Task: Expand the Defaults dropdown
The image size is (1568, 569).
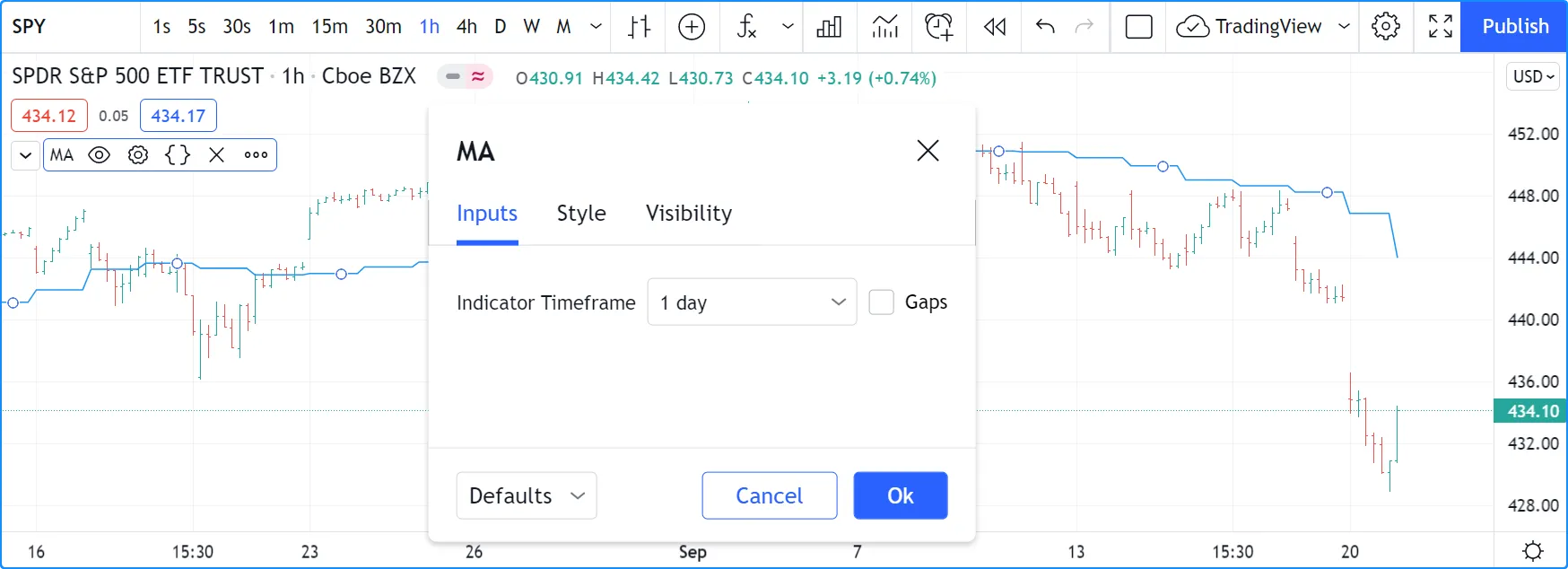Action: [x=527, y=495]
